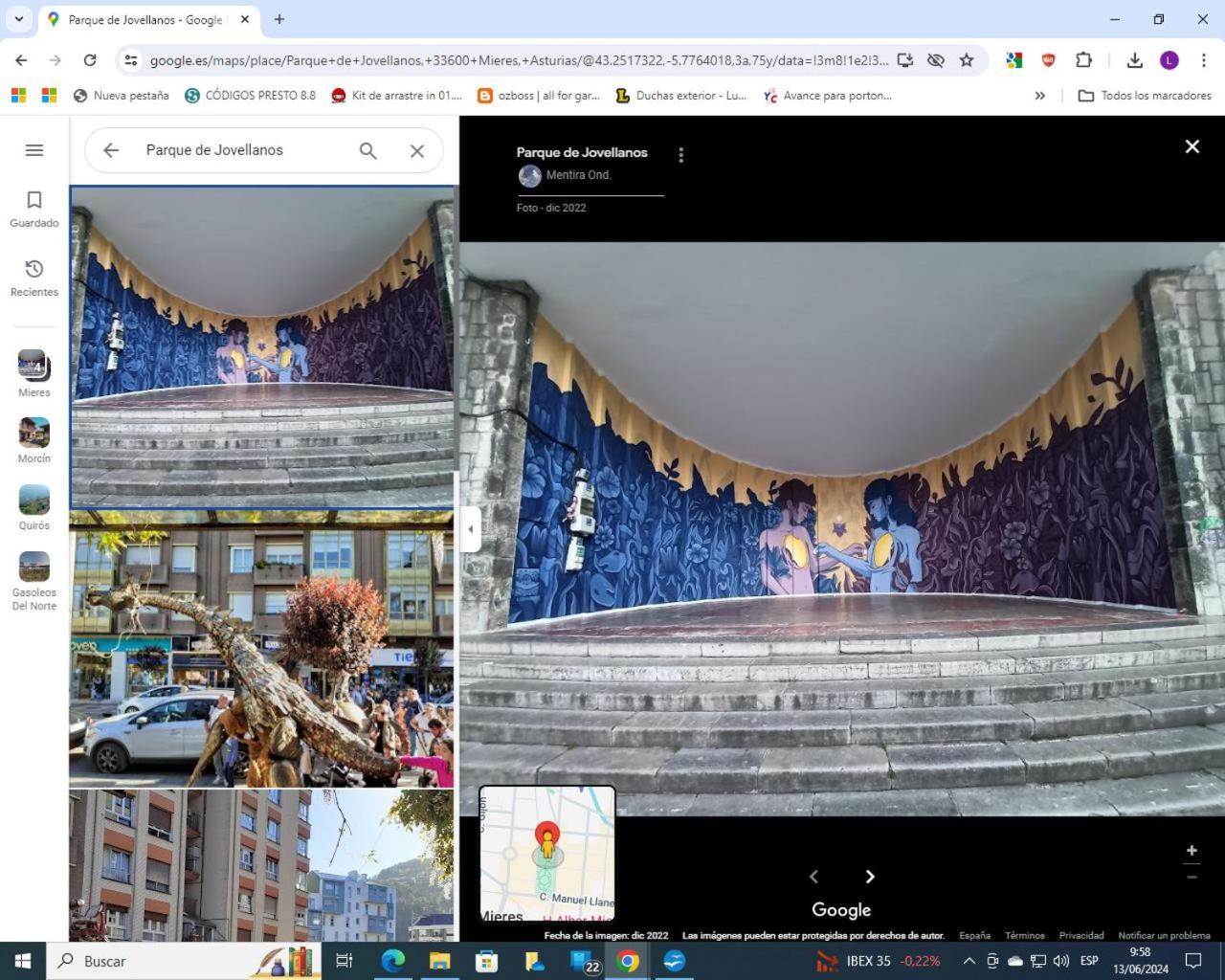
Task: Open the Google Maps hamburger menu
Action: 34,150
